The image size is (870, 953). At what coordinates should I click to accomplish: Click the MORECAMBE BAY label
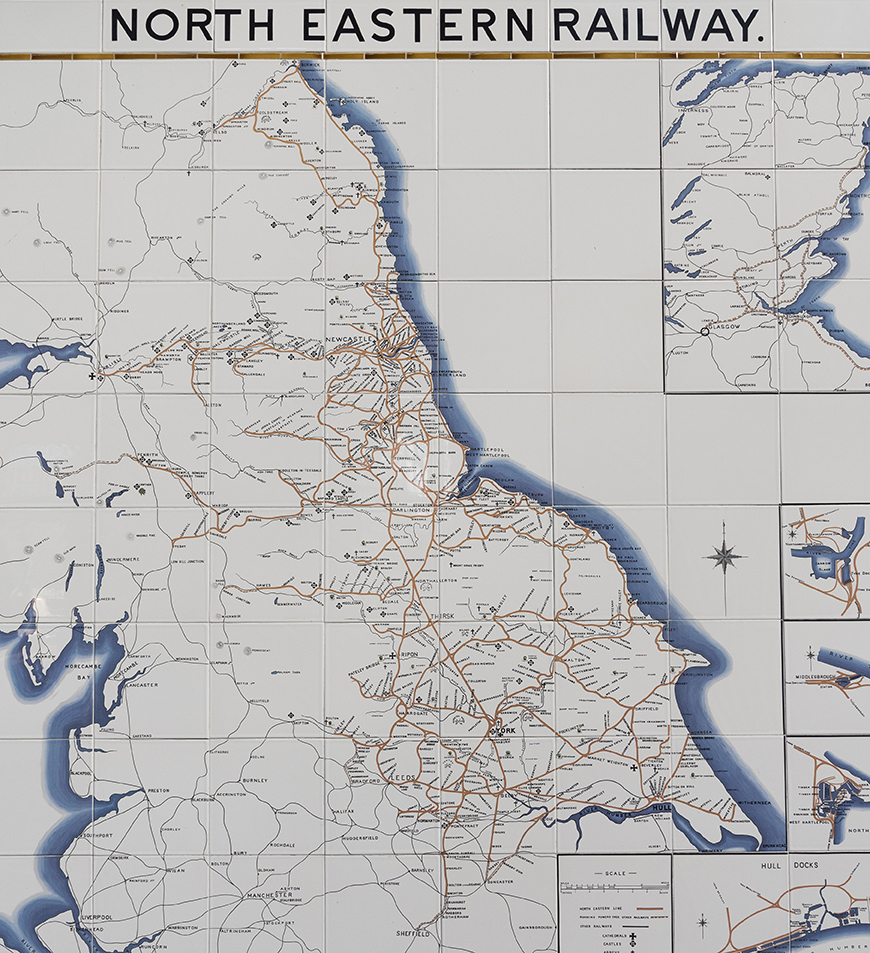click(x=85, y=671)
